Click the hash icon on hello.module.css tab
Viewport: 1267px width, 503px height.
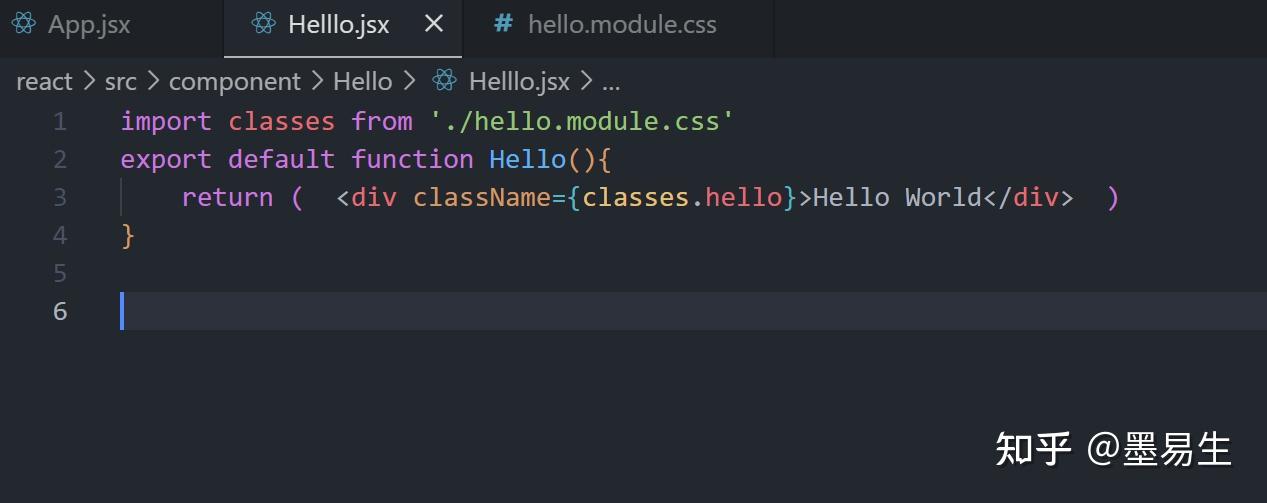click(504, 24)
